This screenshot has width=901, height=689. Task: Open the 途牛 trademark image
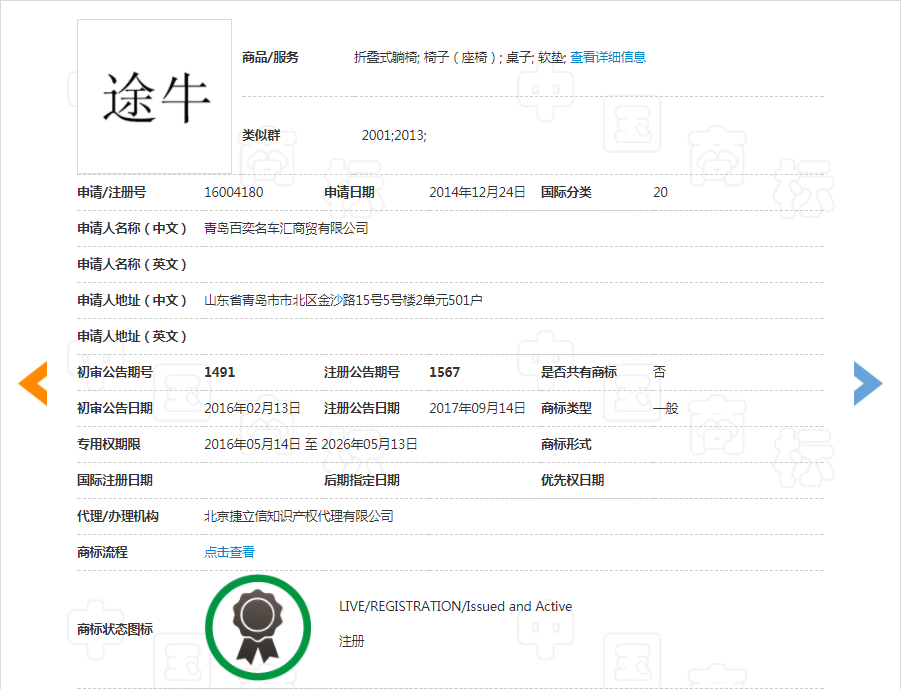pyautogui.click(x=155, y=97)
